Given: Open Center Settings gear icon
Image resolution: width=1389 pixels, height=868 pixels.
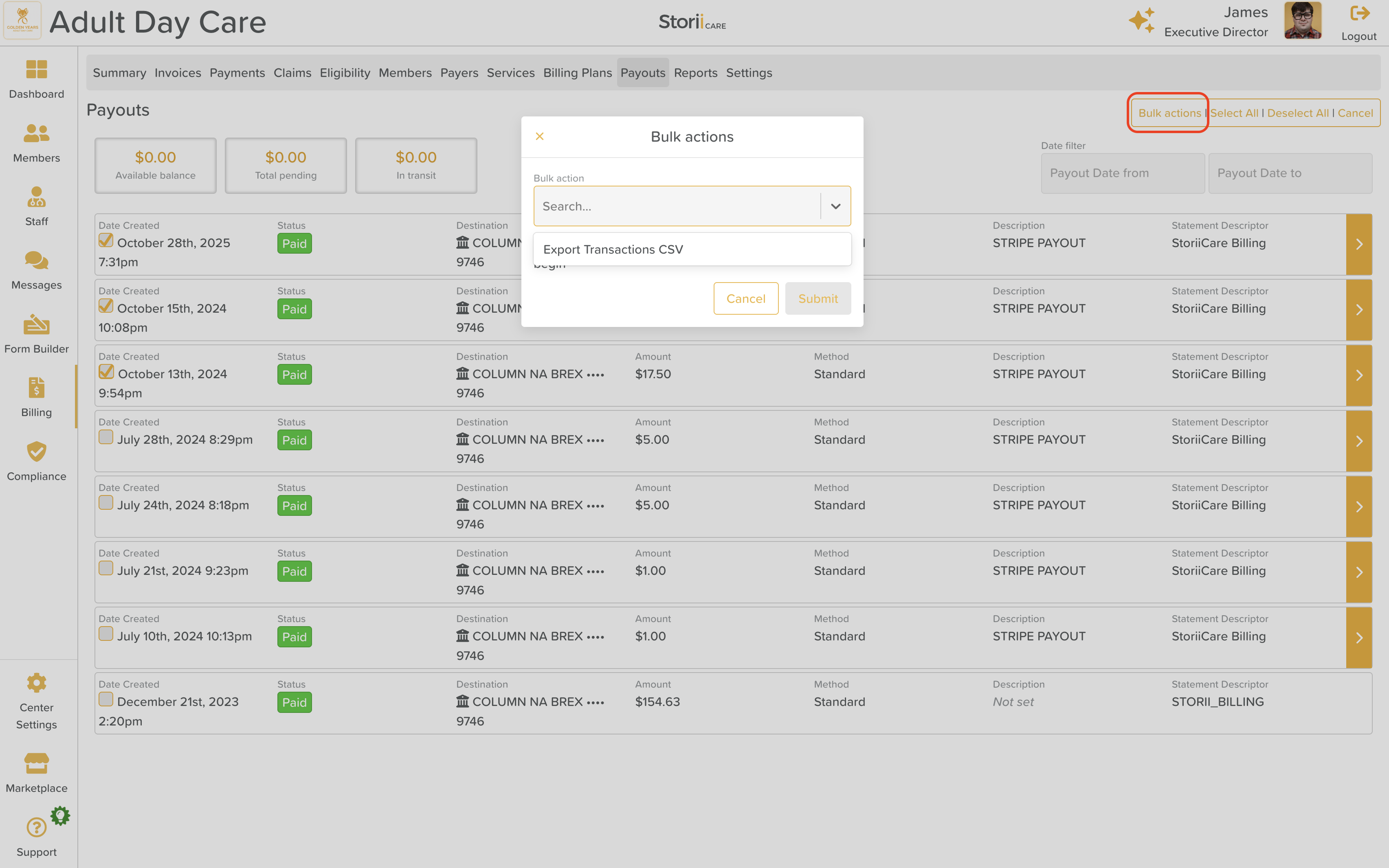Looking at the screenshot, I should [36, 683].
